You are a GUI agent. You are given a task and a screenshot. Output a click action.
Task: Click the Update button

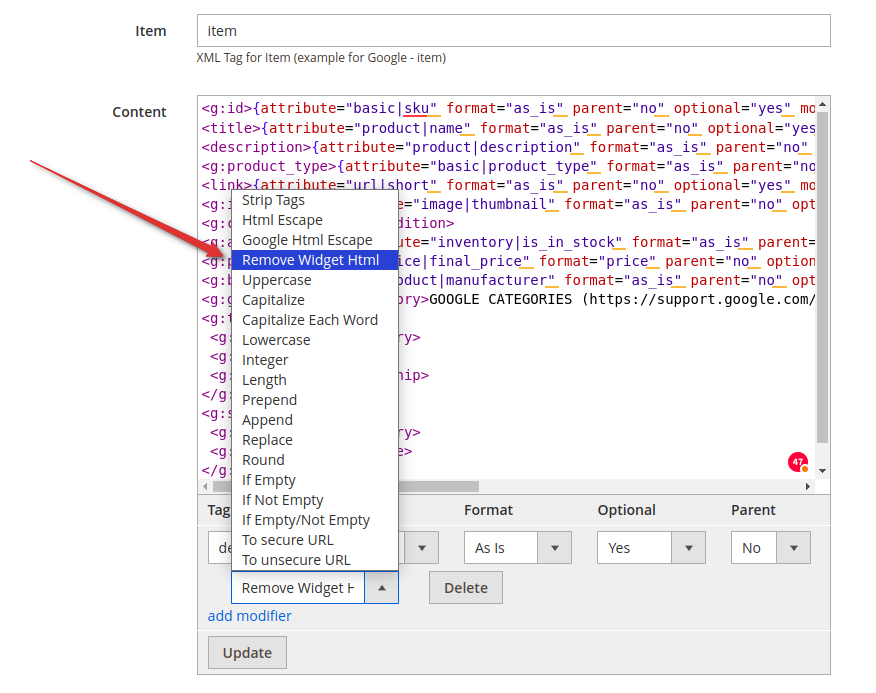247,653
